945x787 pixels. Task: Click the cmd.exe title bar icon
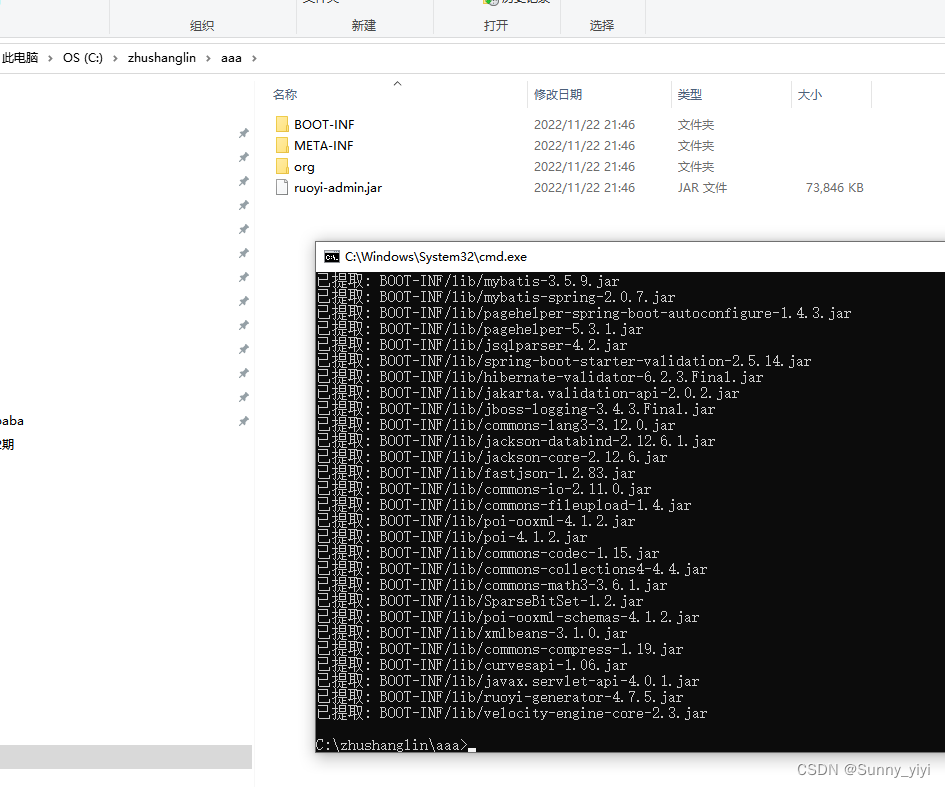[x=331, y=256]
